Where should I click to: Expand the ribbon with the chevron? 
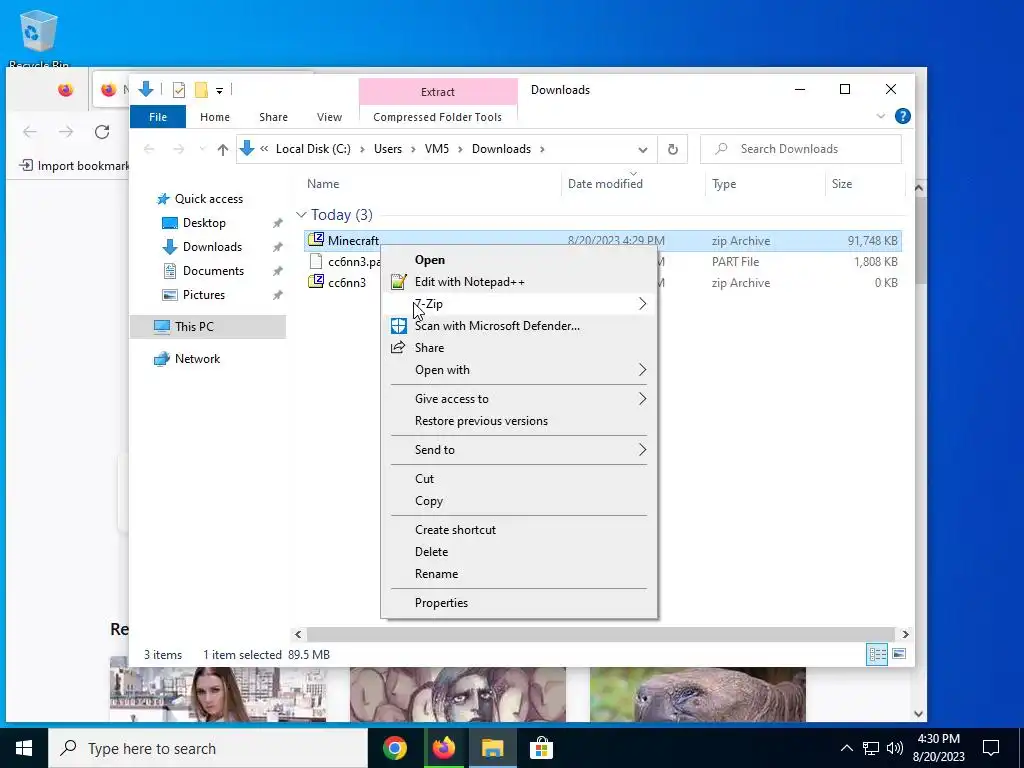pos(880,116)
